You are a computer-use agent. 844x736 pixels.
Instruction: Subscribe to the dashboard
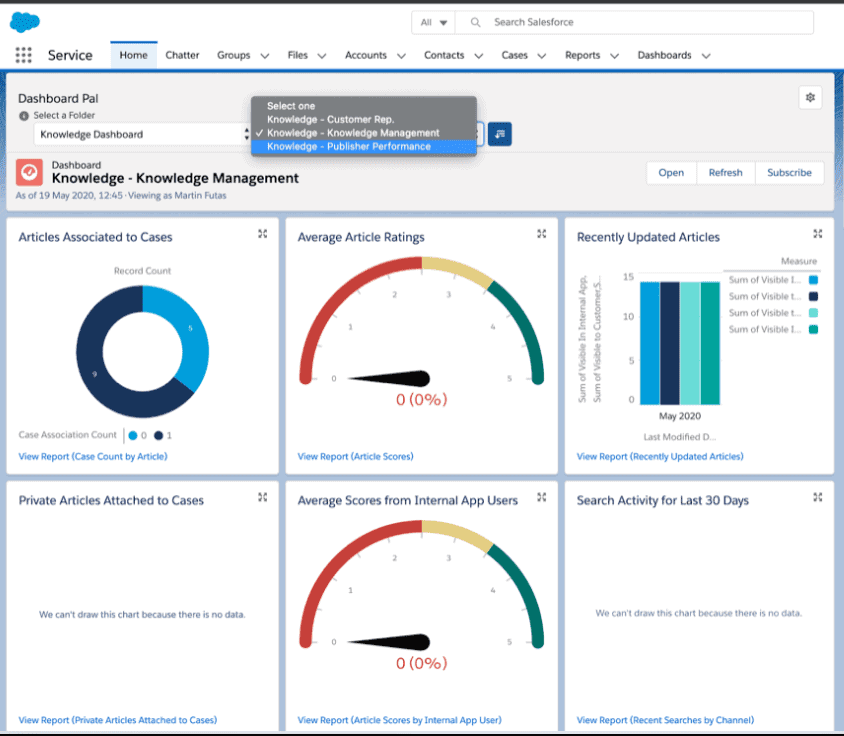[x=789, y=173]
